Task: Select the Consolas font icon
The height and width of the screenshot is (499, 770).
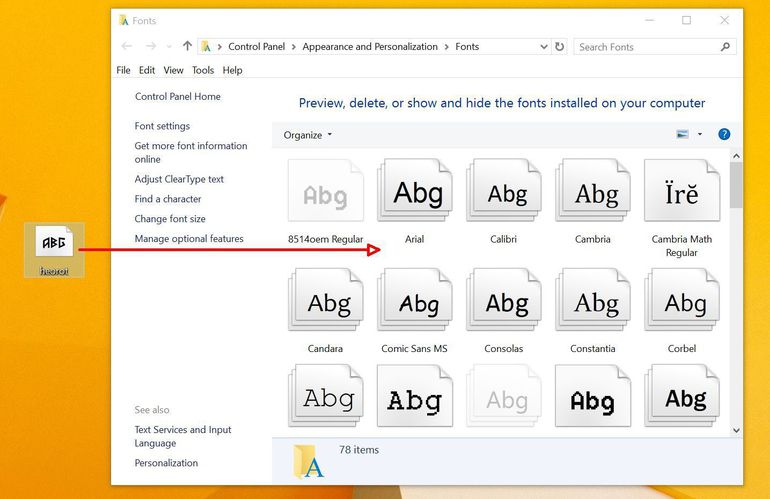Action: tap(504, 300)
